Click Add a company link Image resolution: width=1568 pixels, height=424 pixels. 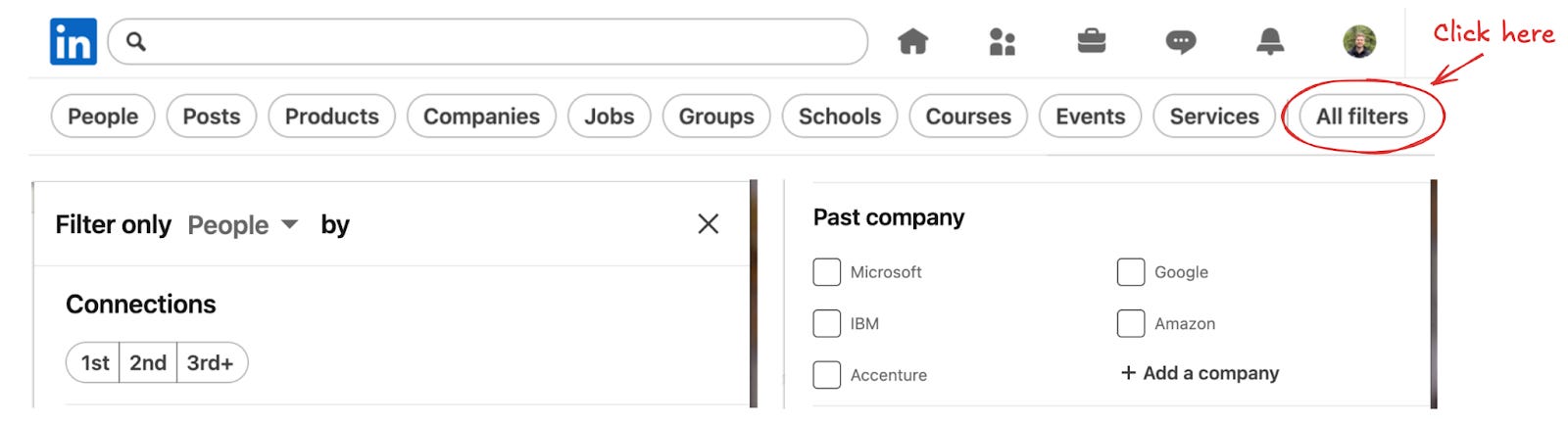coord(1200,373)
